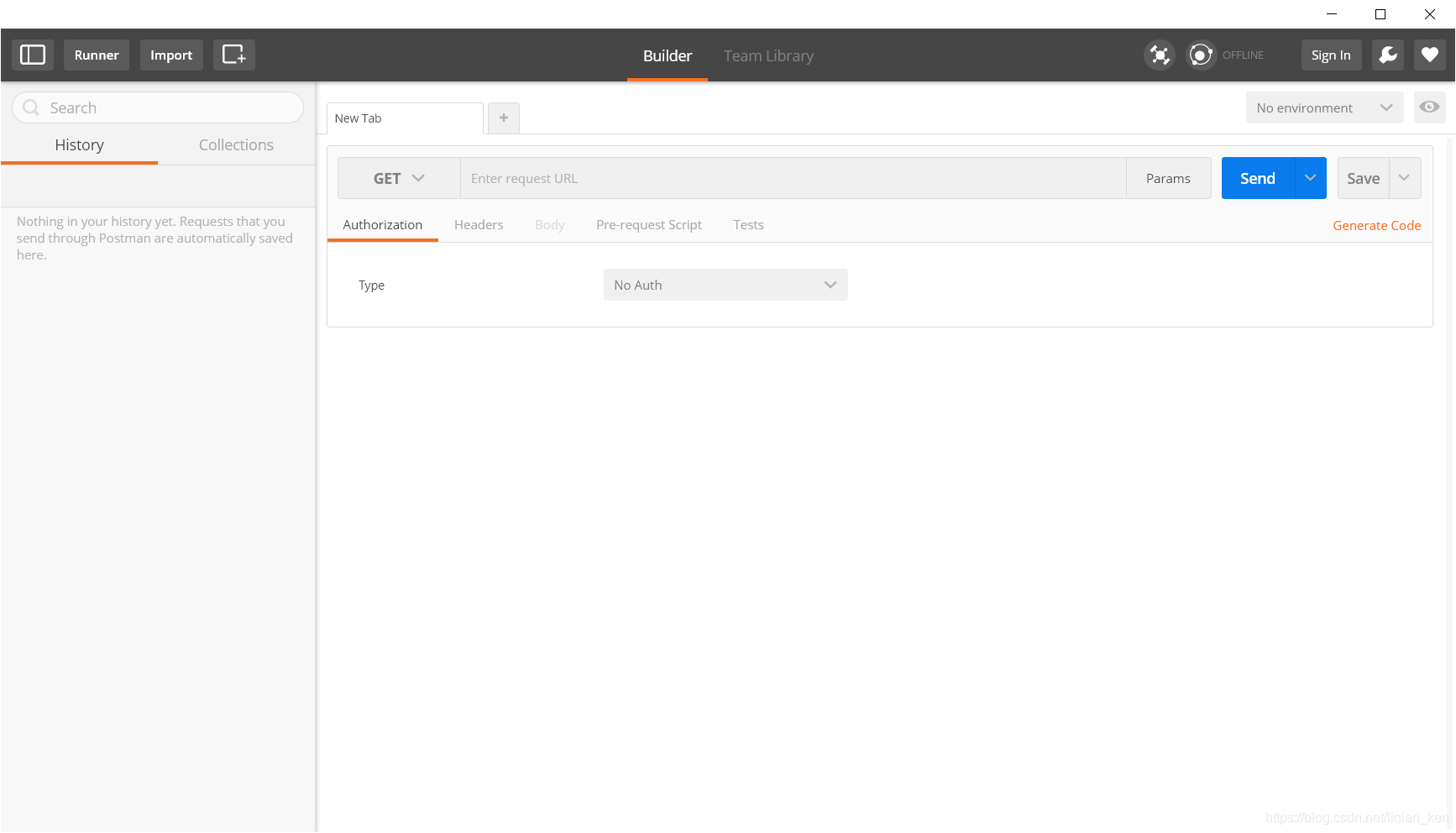The width and height of the screenshot is (1456, 833).
Task: Open a new window with the plus-window icon
Action: click(233, 55)
